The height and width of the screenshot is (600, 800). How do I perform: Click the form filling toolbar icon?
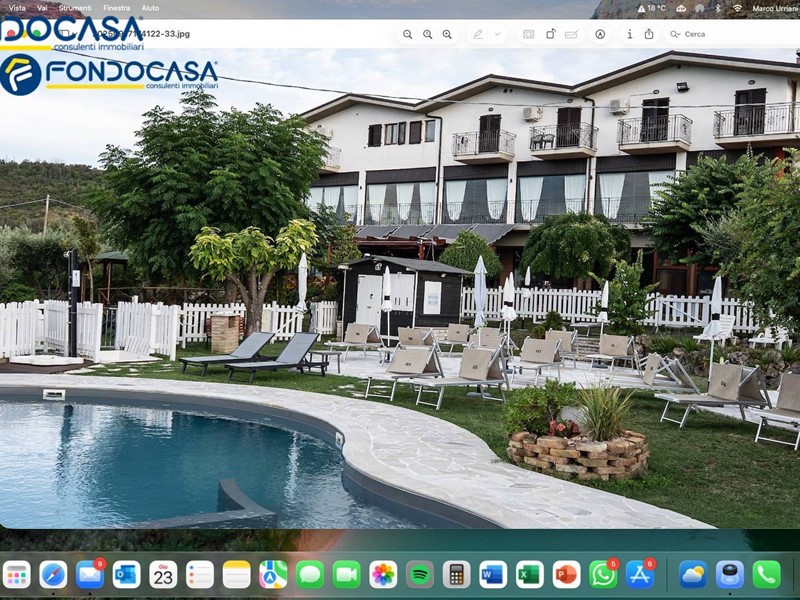pos(571,34)
